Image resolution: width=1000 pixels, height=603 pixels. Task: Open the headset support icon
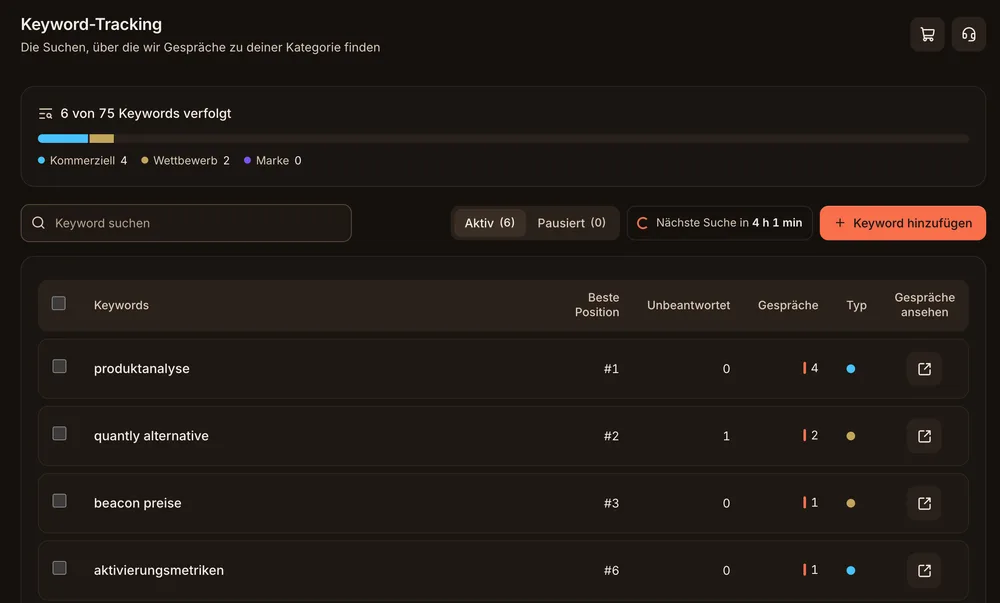click(x=969, y=34)
